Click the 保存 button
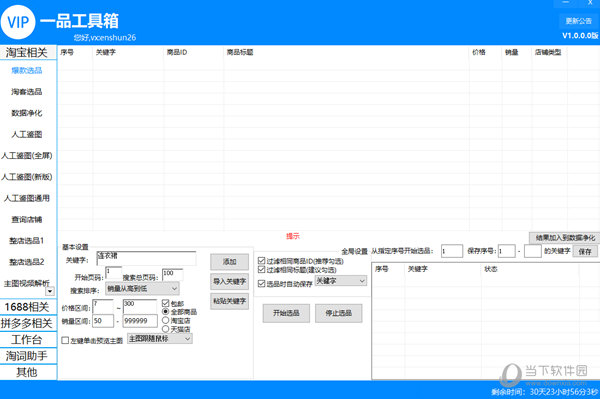The height and width of the screenshot is (399, 600). (585, 251)
